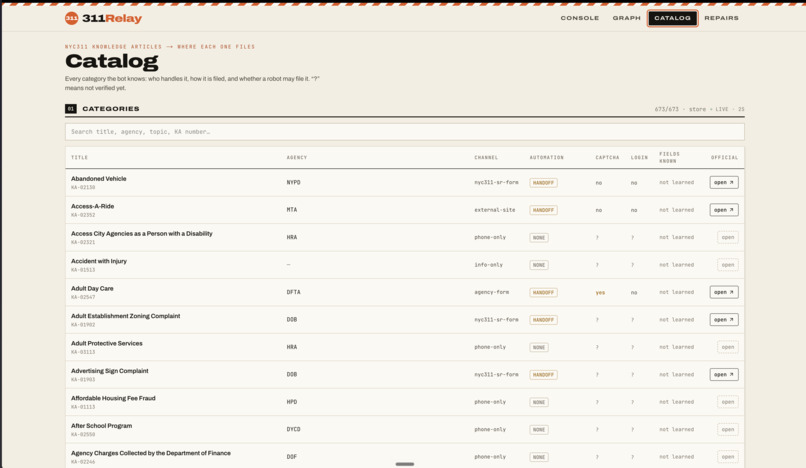Screen dimensions: 806x468
Task: Focus the category search field
Action: coord(405,132)
